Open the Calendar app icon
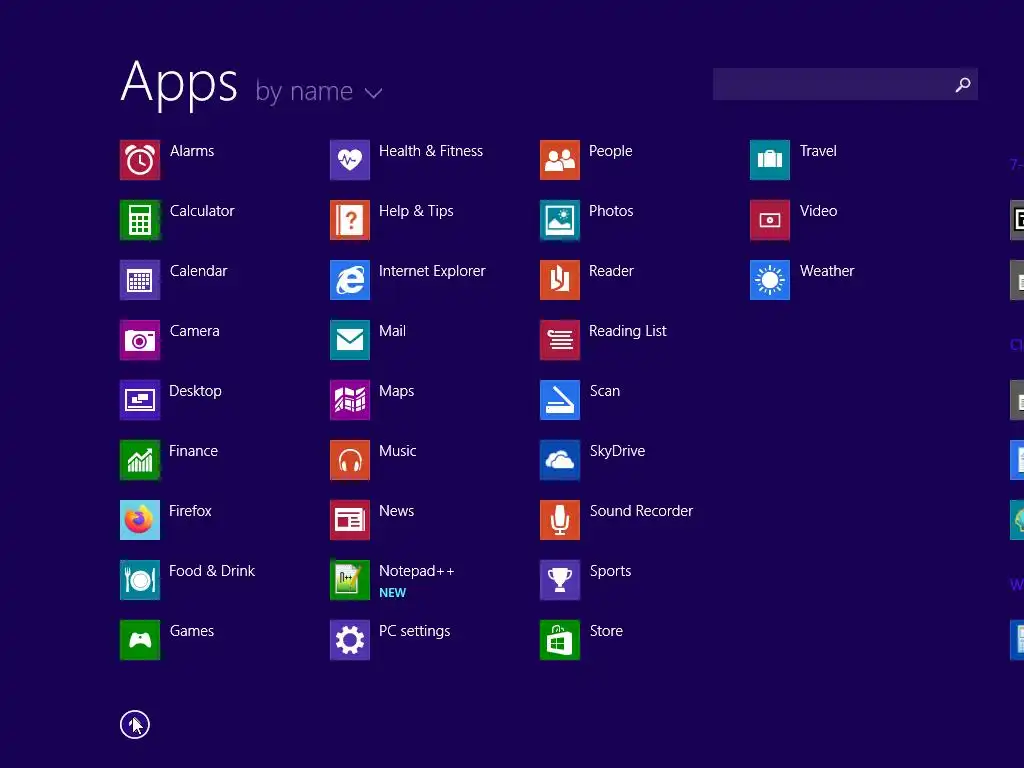This screenshot has width=1024, height=768. pyautogui.click(x=140, y=280)
